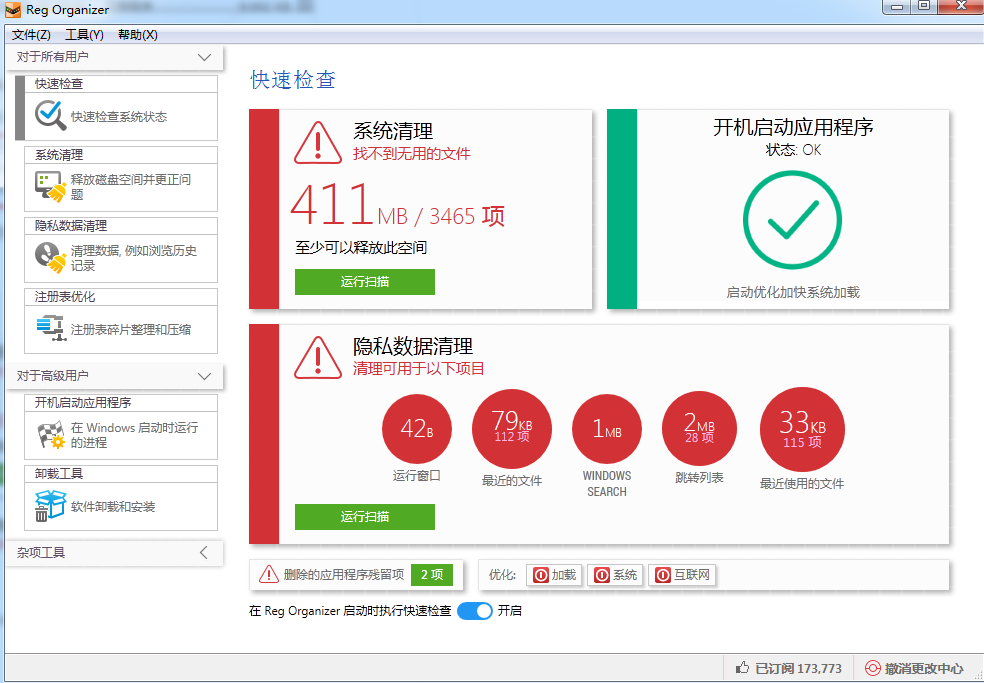Run scan in the 隐私数据清理 card
984x683 pixels.
coord(365,517)
